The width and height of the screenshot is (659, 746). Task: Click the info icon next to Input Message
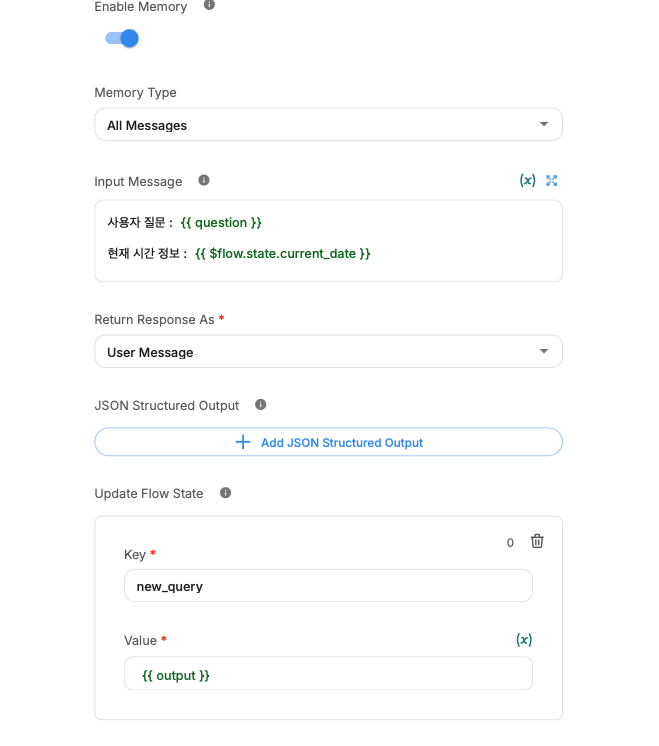point(204,181)
